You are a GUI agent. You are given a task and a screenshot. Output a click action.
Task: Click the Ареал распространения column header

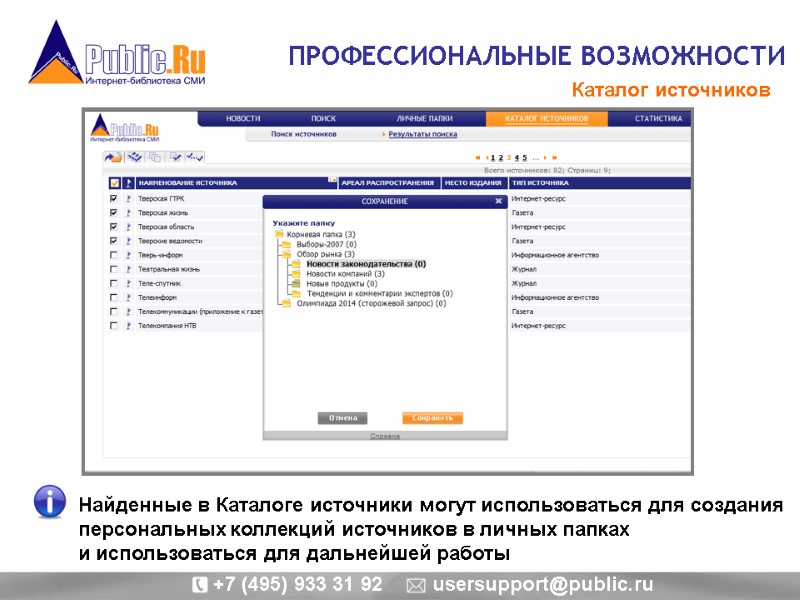[388, 183]
